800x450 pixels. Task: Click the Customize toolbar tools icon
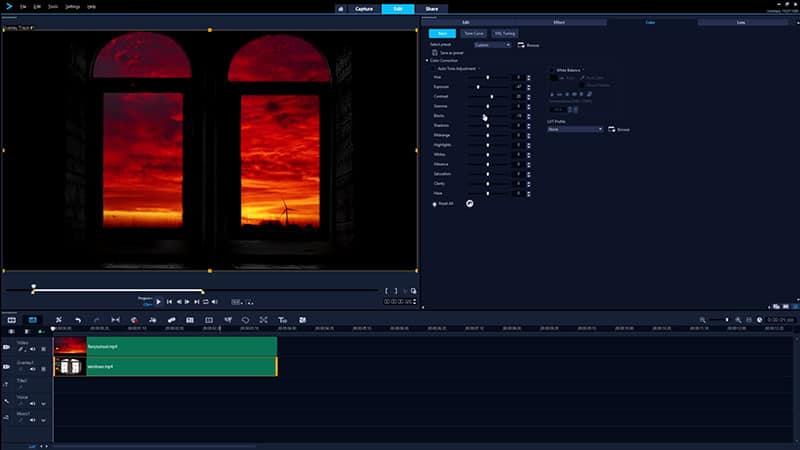tap(59, 320)
